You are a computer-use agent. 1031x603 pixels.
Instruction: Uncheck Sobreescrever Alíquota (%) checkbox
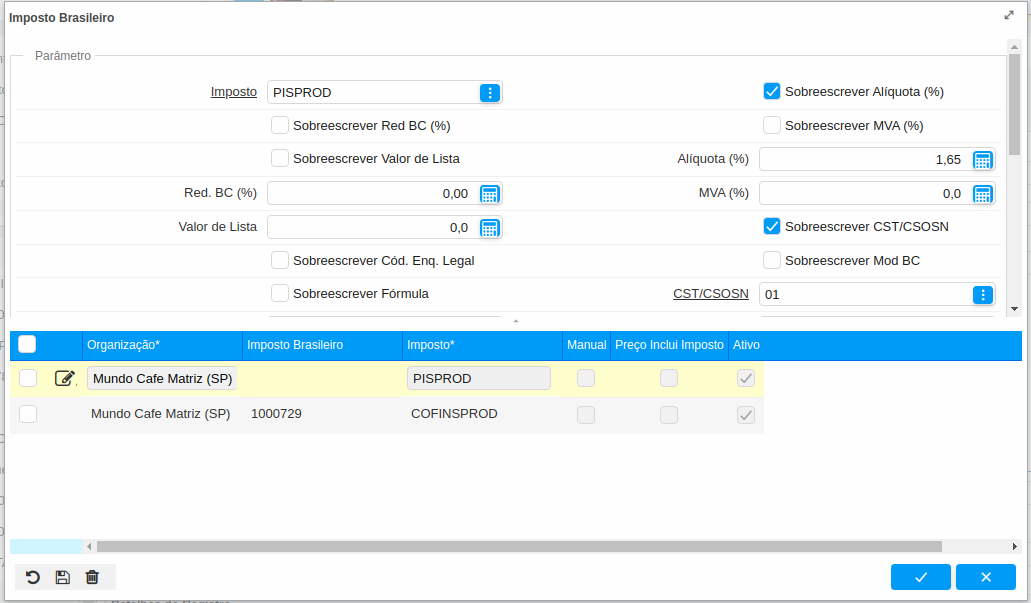pyautogui.click(x=772, y=92)
